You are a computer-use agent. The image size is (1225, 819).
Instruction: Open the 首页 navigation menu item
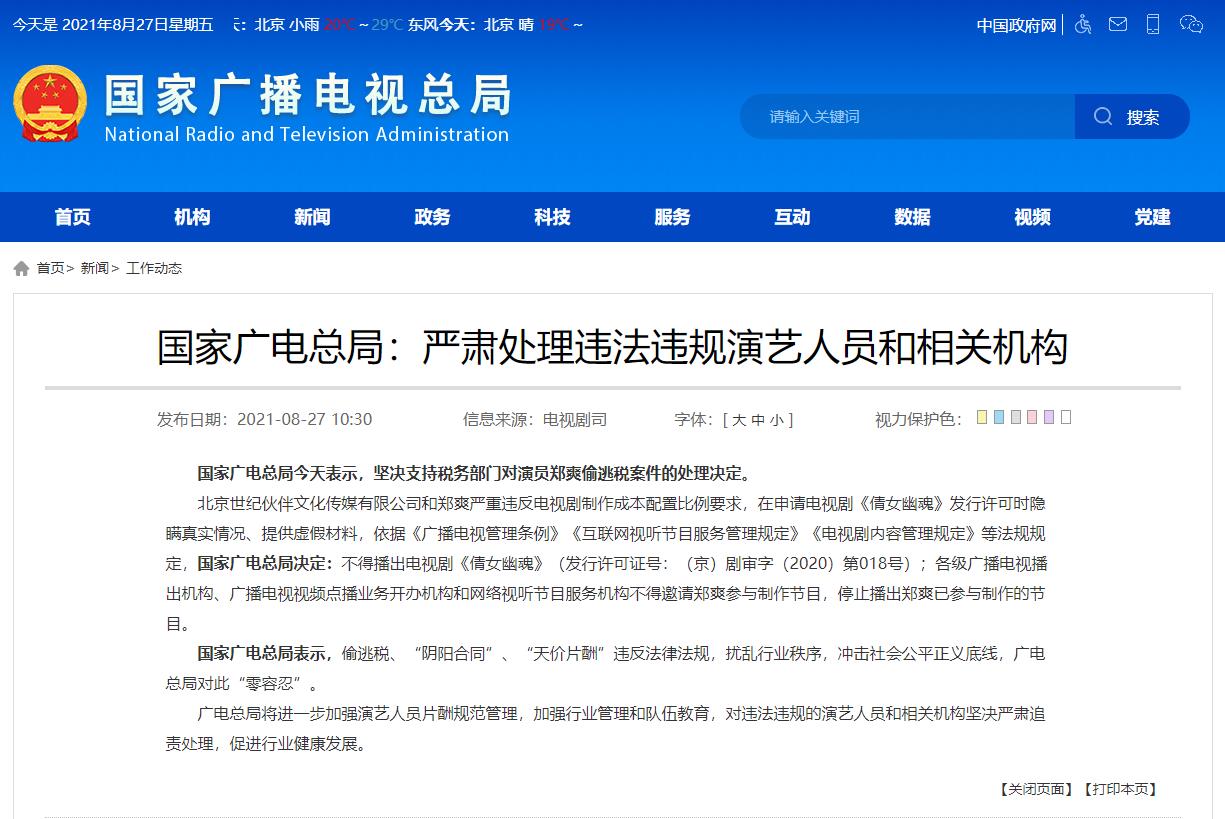pyautogui.click(x=73, y=217)
